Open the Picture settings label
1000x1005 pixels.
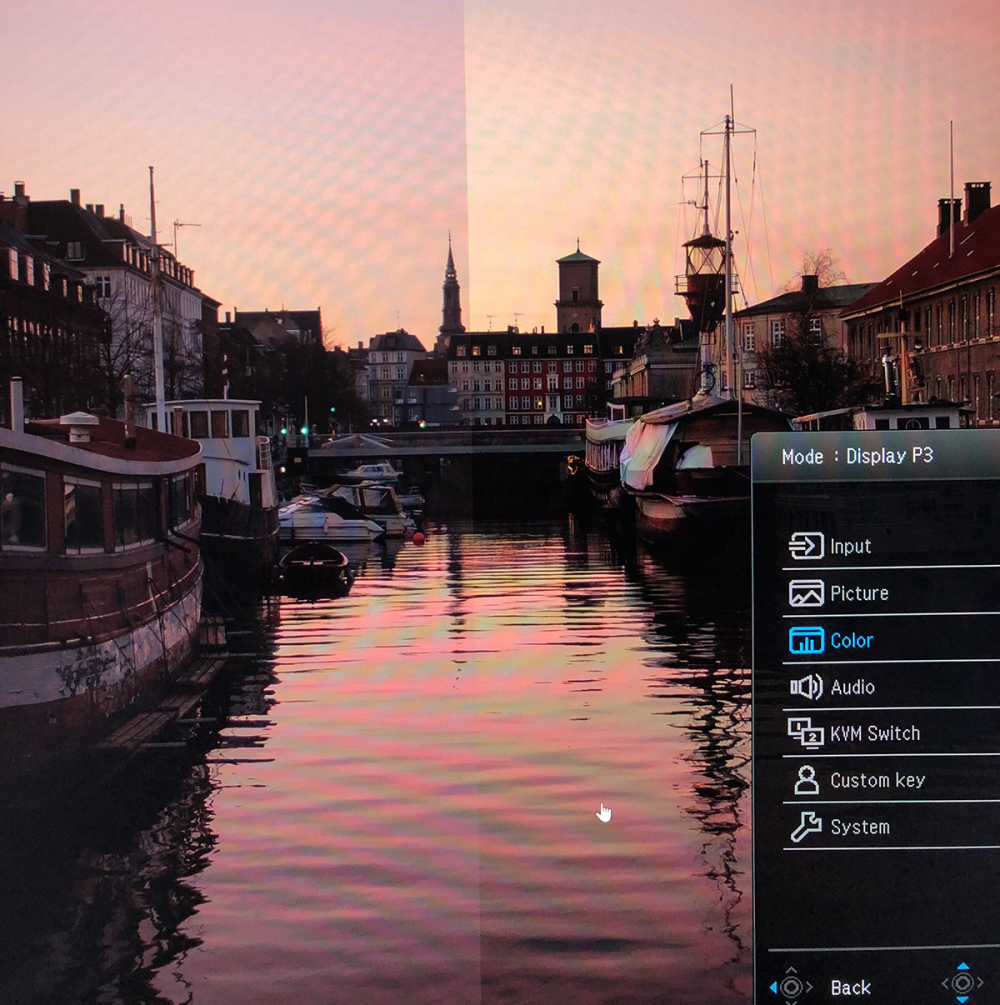(x=859, y=593)
